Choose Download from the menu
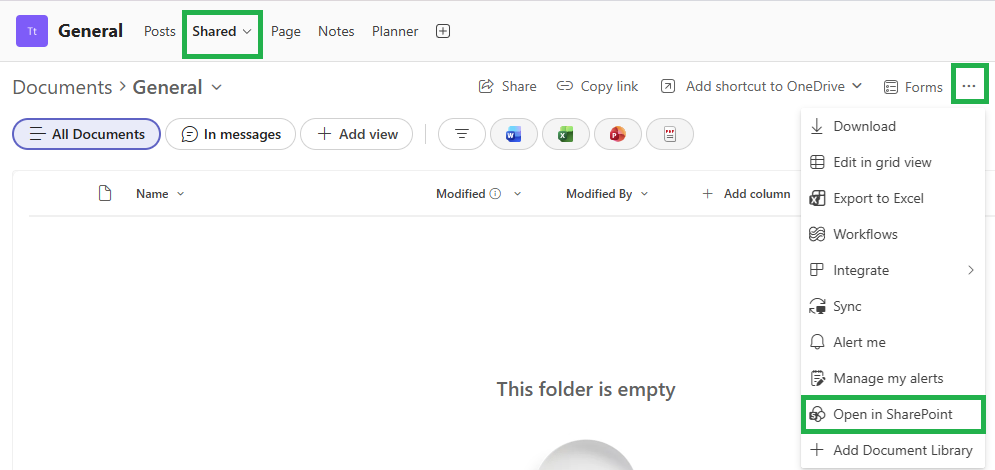Image resolution: width=995 pixels, height=470 pixels. click(x=893, y=126)
